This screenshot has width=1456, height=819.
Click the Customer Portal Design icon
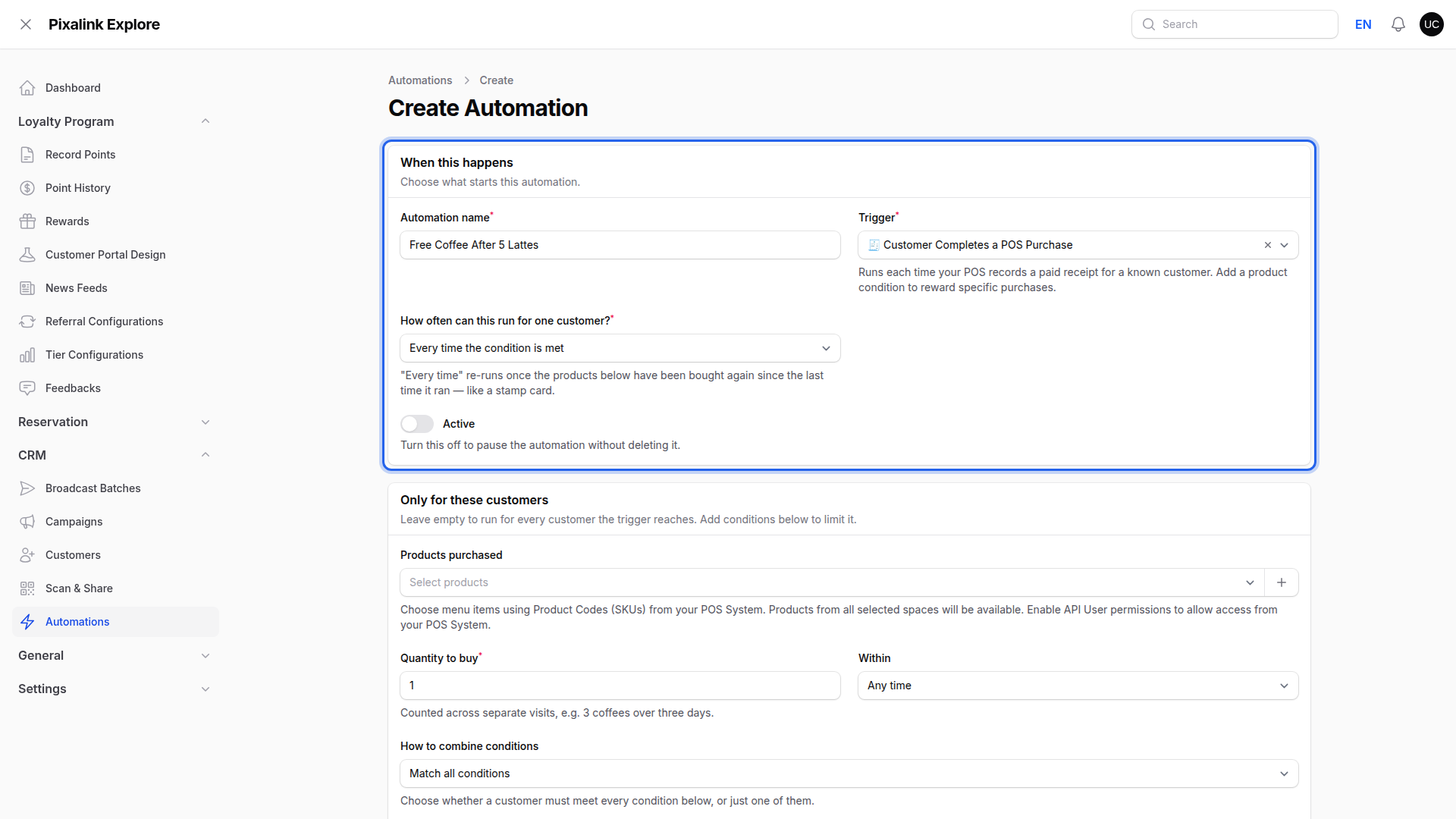point(27,255)
